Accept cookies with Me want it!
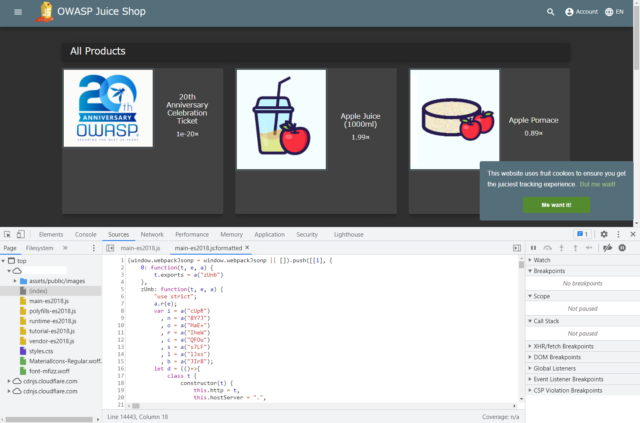Viewport: 640px width, 423px height. coord(556,205)
